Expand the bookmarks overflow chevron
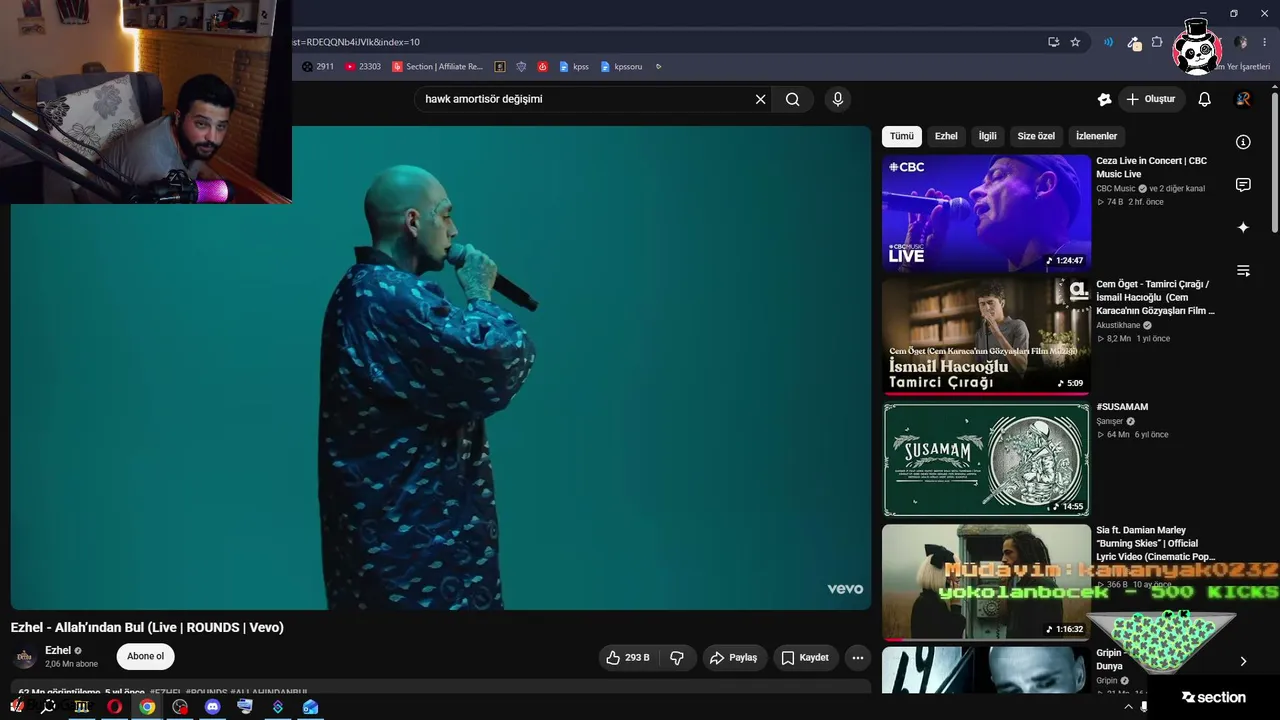This screenshot has height=720, width=1280. click(658, 67)
